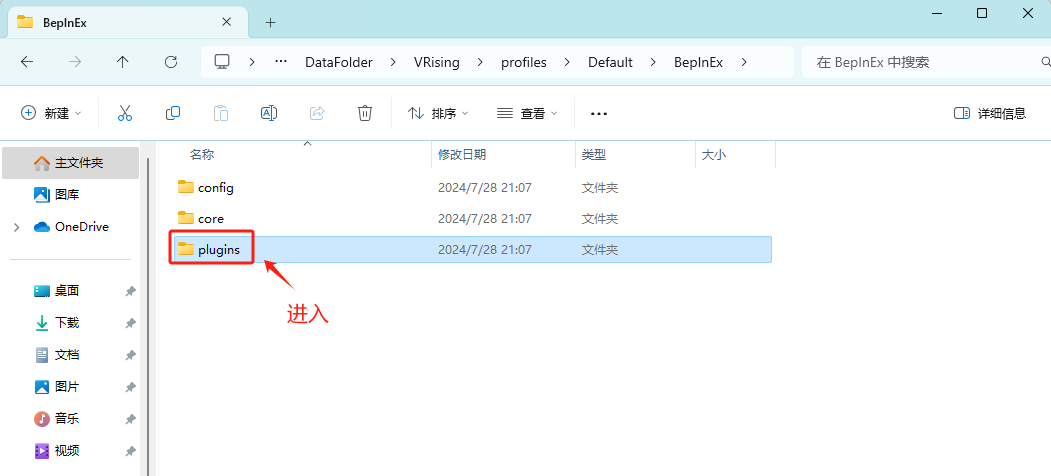Go up one folder level
Image resolution: width=1051 pixels, height=476 pixels.
click(122, 62)
